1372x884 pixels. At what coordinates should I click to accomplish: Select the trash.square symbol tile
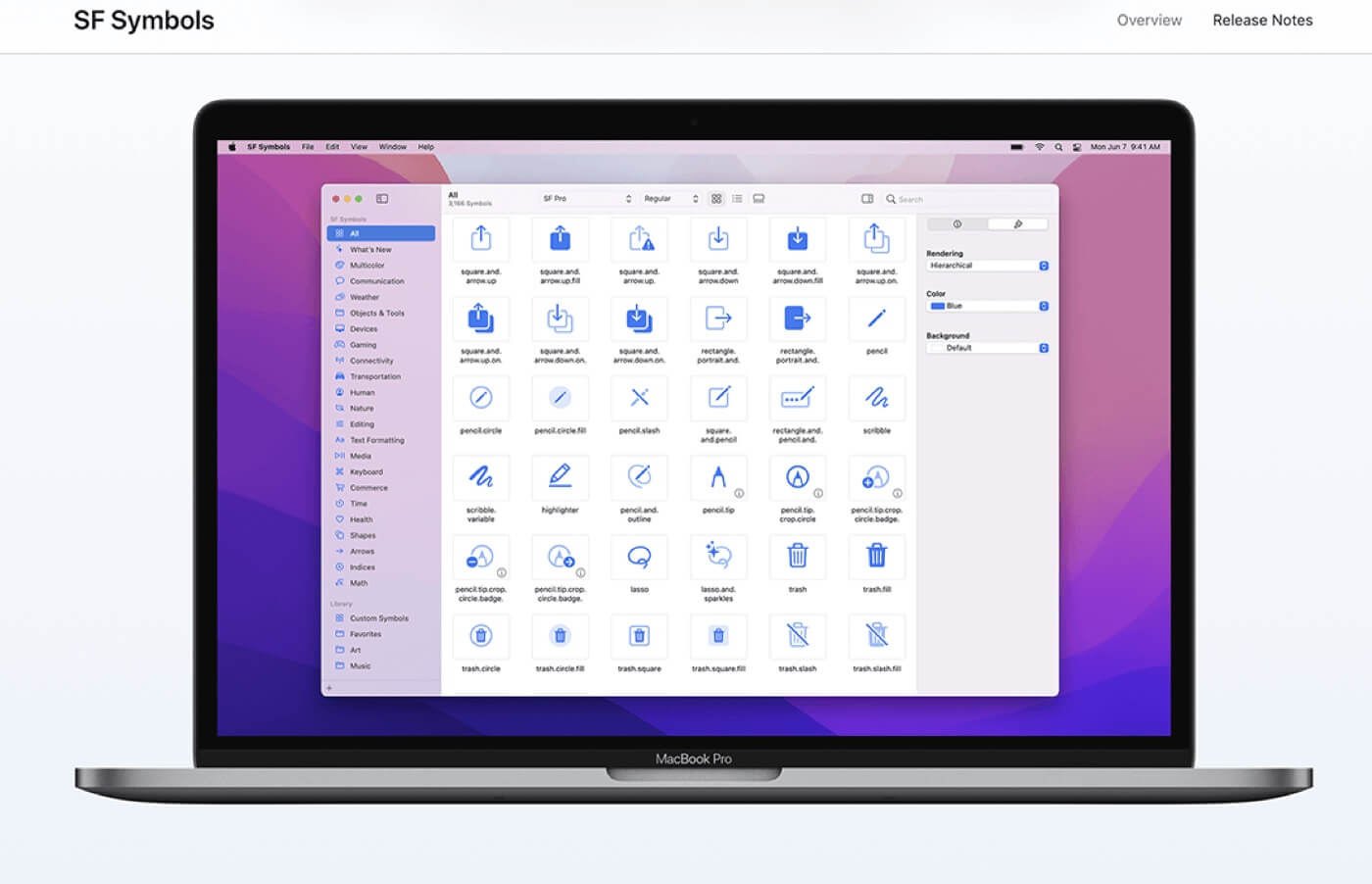point(639,636)
